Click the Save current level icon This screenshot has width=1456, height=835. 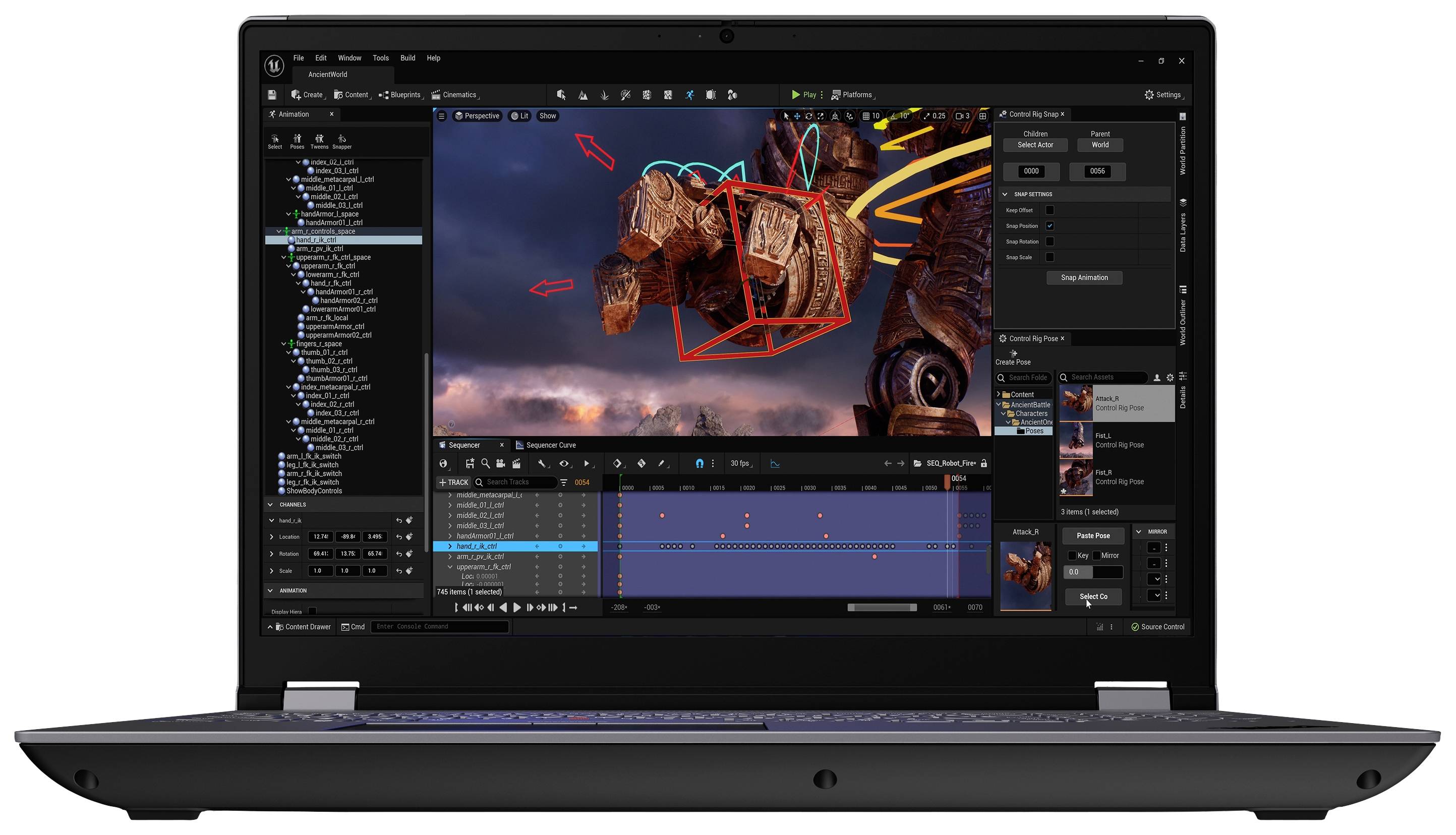[x=272, y=95]
